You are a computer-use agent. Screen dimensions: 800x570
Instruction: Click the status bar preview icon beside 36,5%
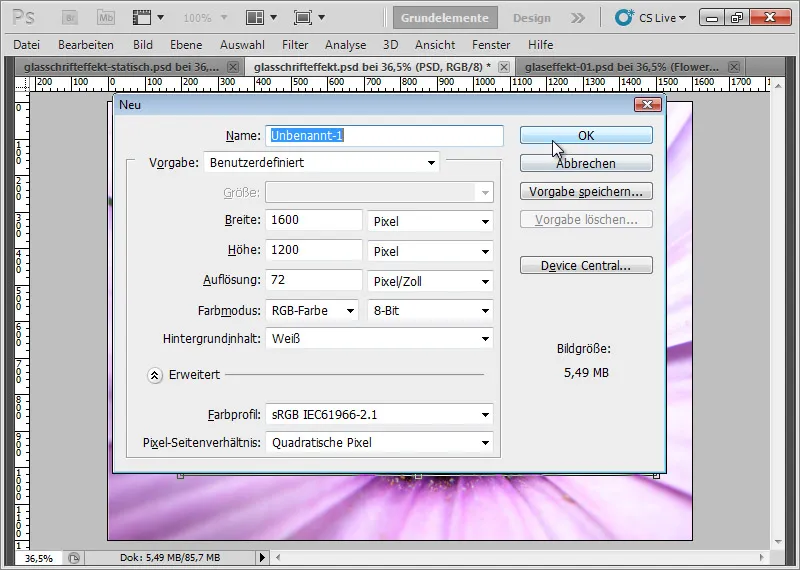coord(74,558)
